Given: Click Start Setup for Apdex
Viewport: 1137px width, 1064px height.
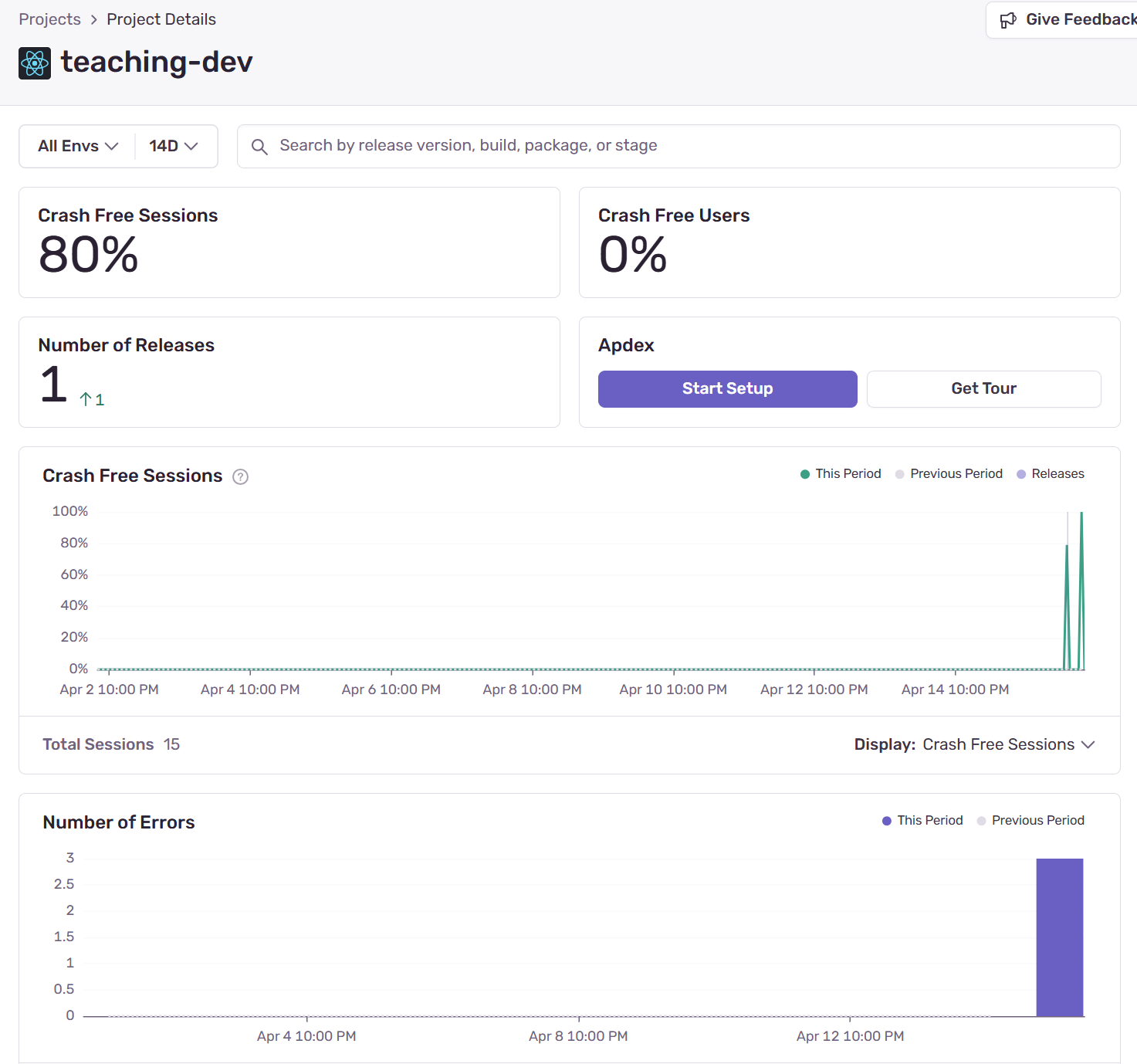Looking at the screenshot, I should coord(726,388).
